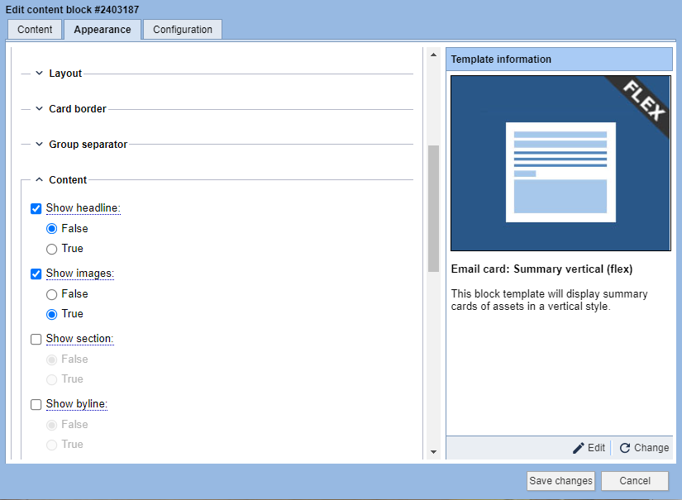Select False under Show headline
The height and width of the screenshot is (500, 682).
click(51, 229)
